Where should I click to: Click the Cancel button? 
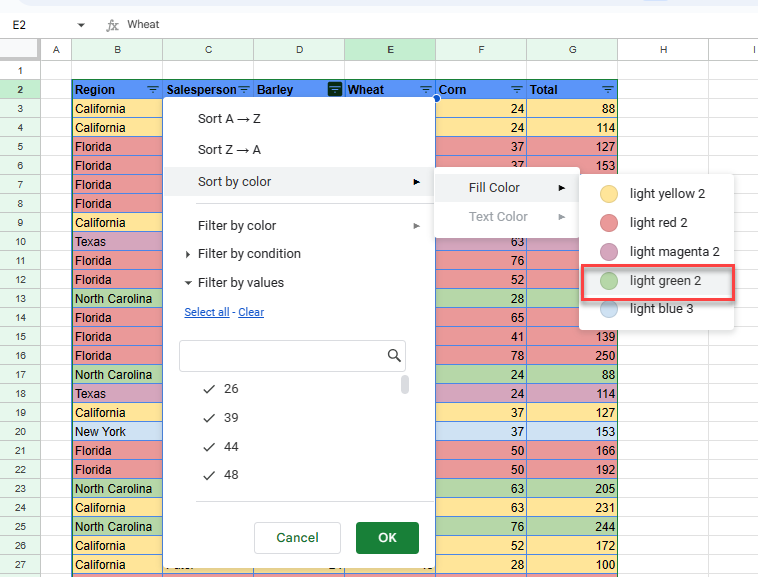click(x=297, y=538)
